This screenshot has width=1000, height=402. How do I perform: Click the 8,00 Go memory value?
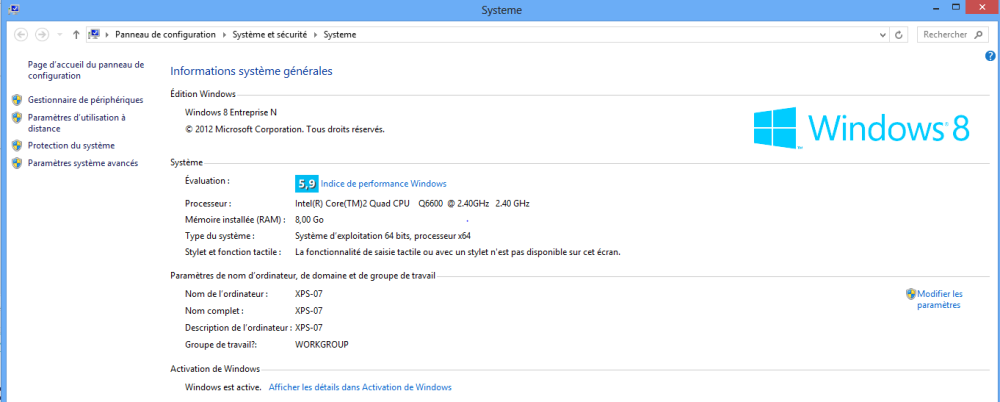(x=309, y=220)
